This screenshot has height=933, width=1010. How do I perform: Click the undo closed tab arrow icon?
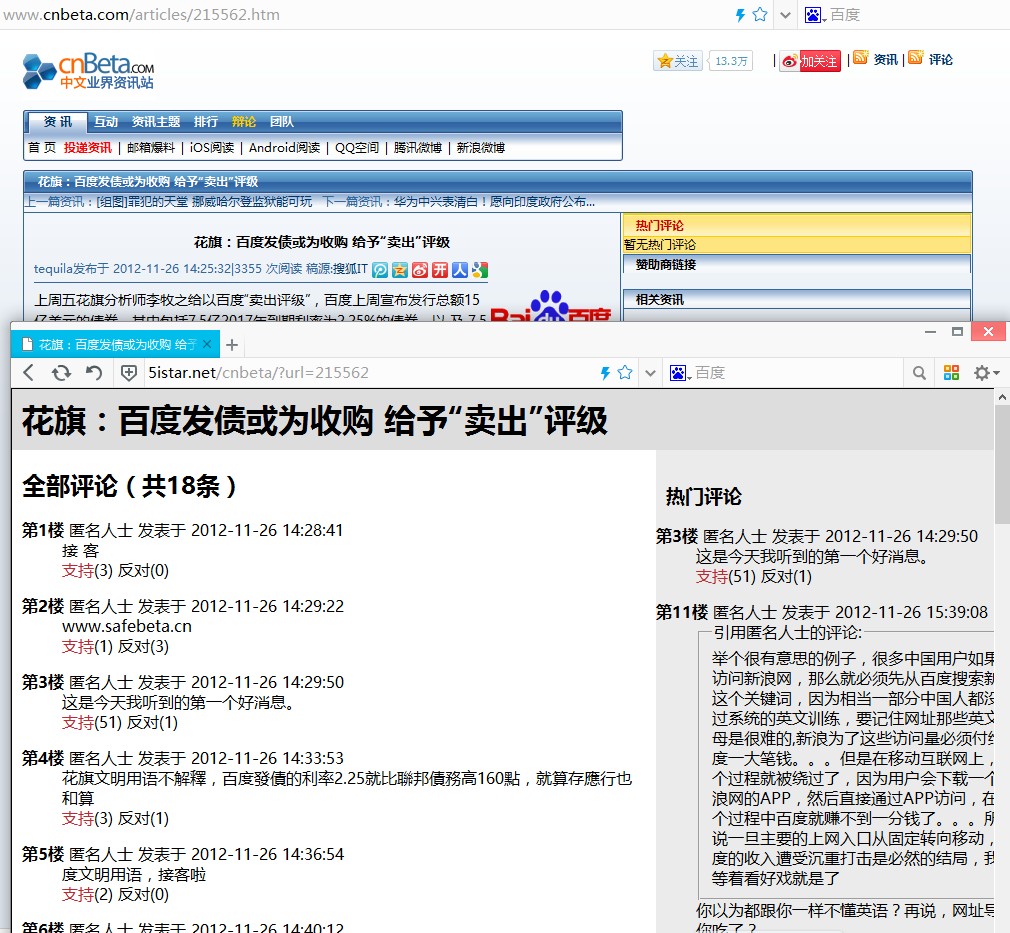click(94, 372)
